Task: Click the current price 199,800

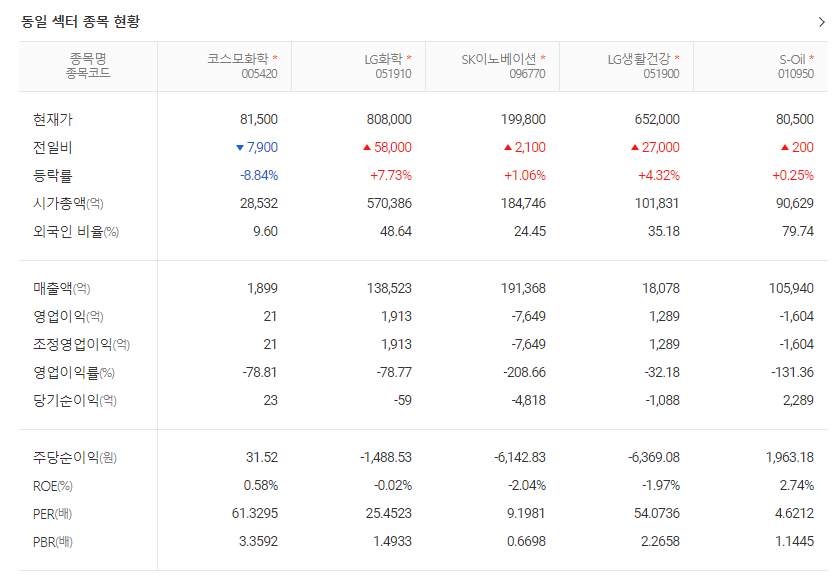Action: 523,119
